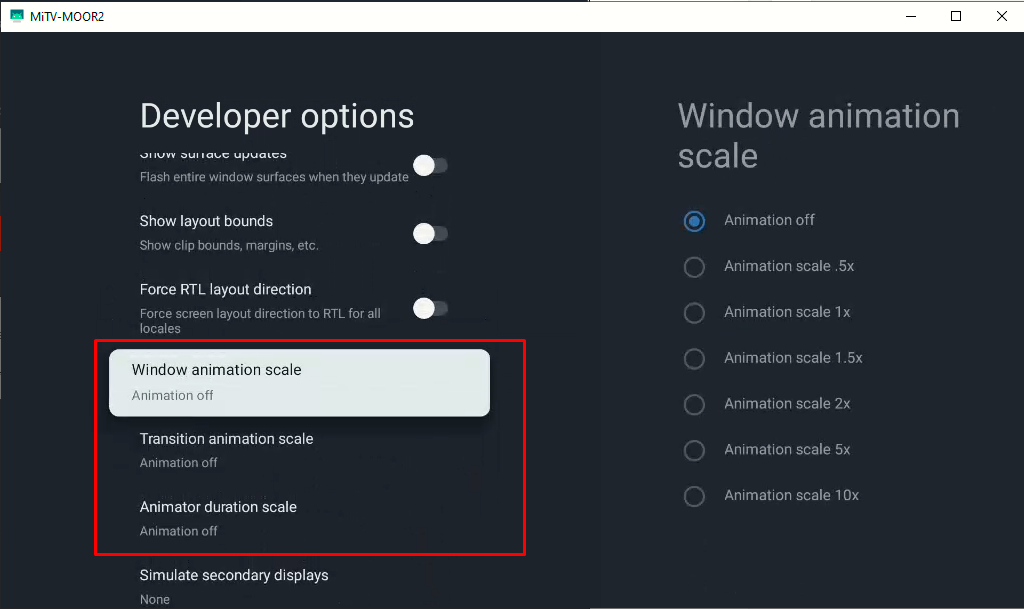This screenshot has width=1024, height=609.
Task: Open the Window animation scale setting
Action: 299,383
